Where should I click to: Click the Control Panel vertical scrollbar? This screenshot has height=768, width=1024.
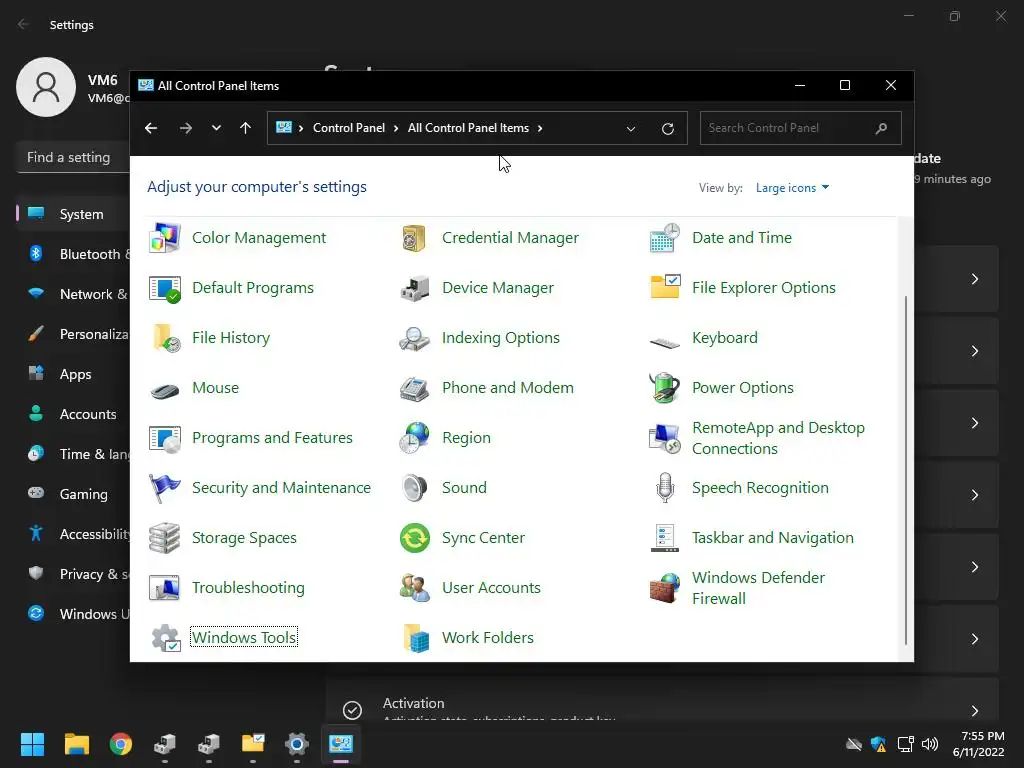click(906, 470)
